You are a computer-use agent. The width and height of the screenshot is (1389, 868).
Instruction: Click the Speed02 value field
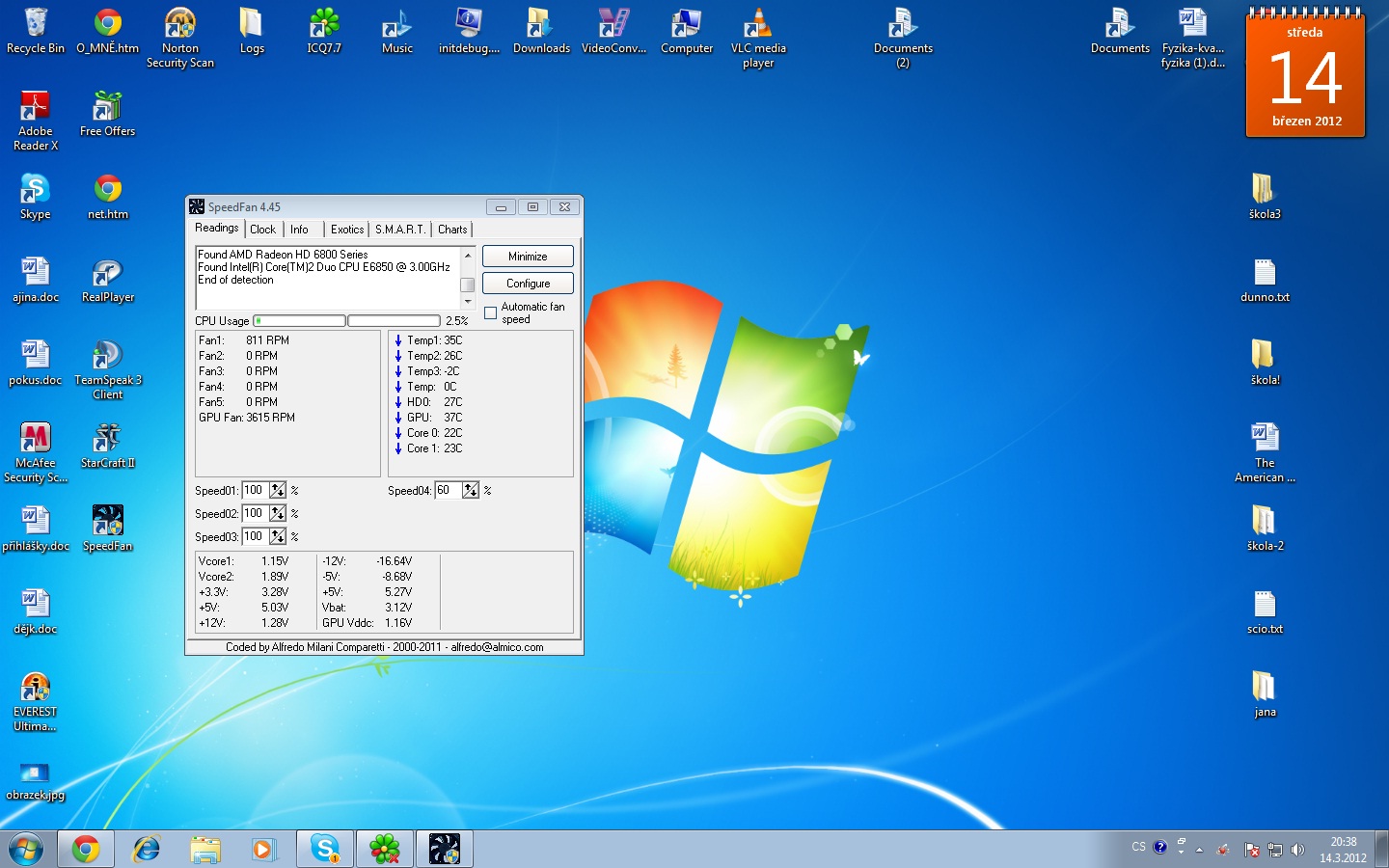[x=255, y=513]
